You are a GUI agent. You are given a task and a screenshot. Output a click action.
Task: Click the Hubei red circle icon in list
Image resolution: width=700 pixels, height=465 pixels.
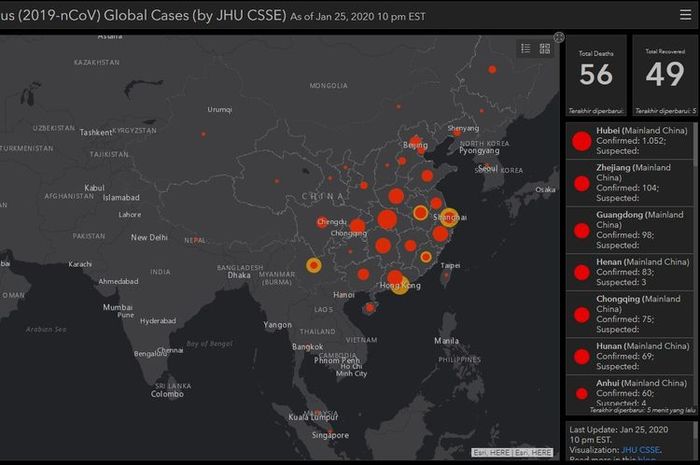click(x=581, y=143)
